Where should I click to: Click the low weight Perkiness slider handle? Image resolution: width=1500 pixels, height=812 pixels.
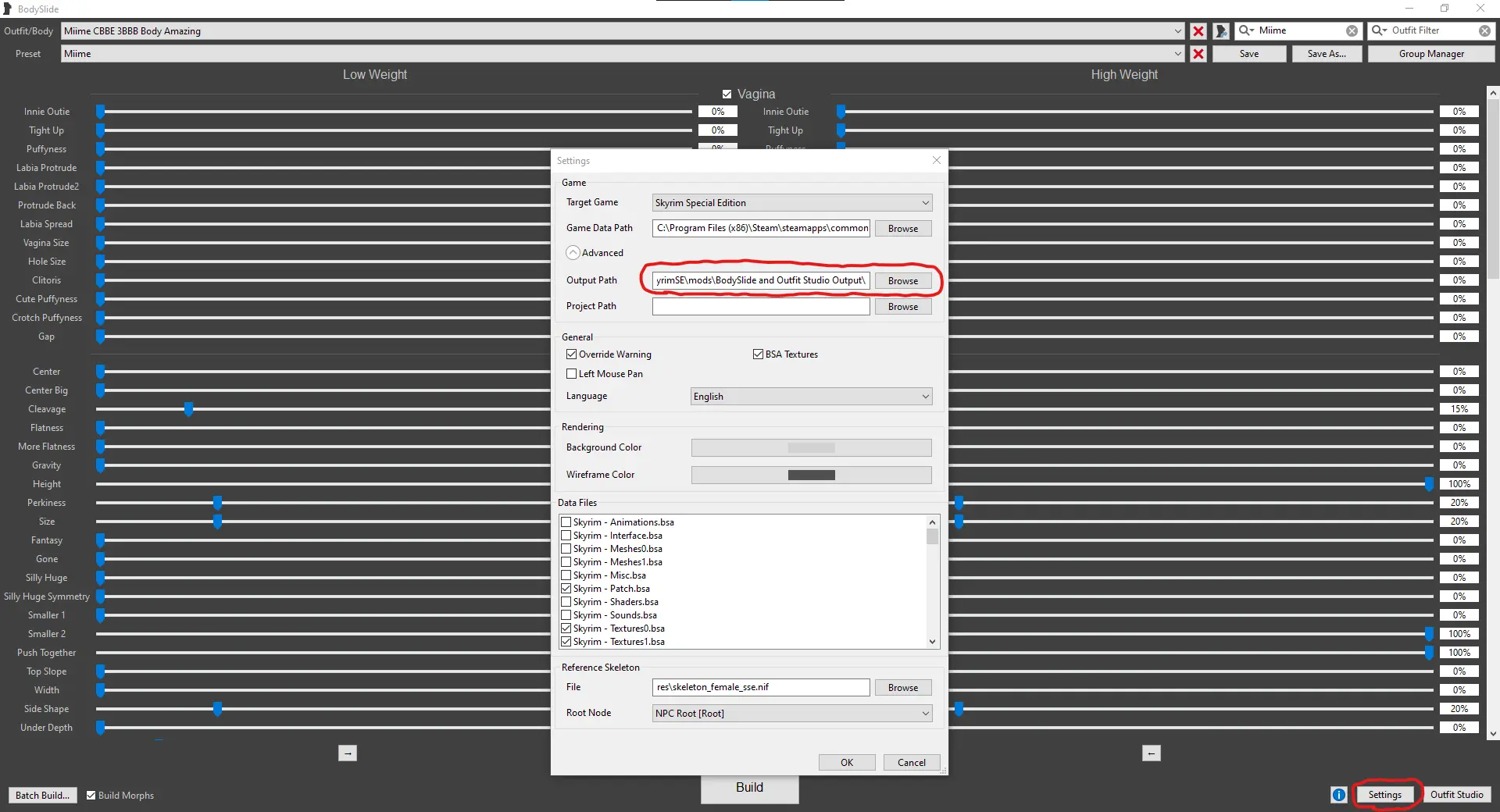217,503
